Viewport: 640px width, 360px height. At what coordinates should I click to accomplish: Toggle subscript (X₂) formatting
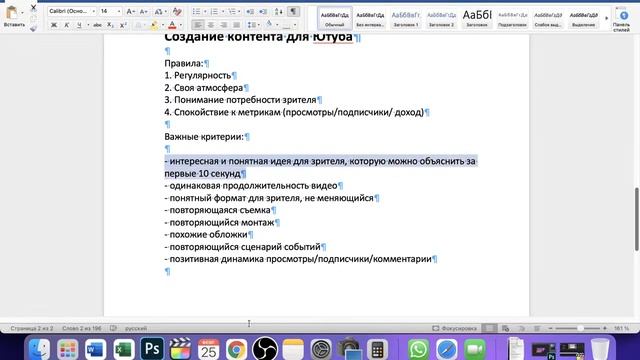tap(110, 25)
